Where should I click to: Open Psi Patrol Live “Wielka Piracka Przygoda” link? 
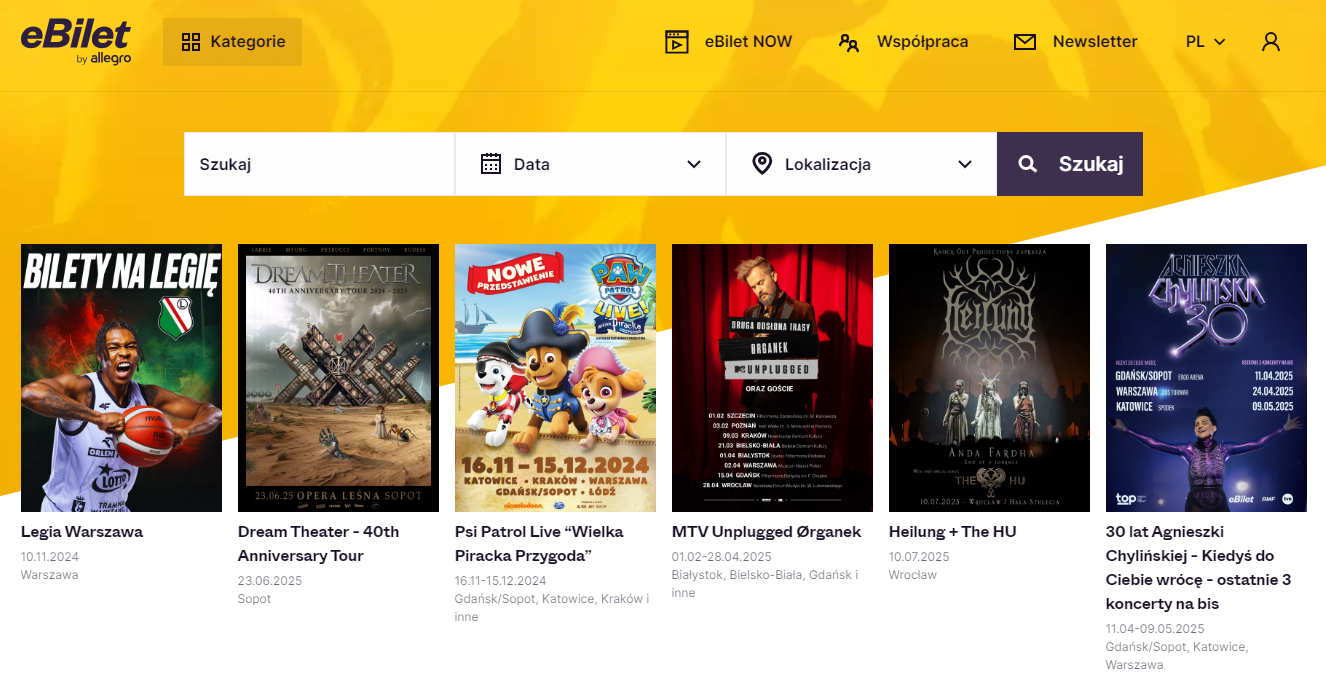[x=539, y=544]
